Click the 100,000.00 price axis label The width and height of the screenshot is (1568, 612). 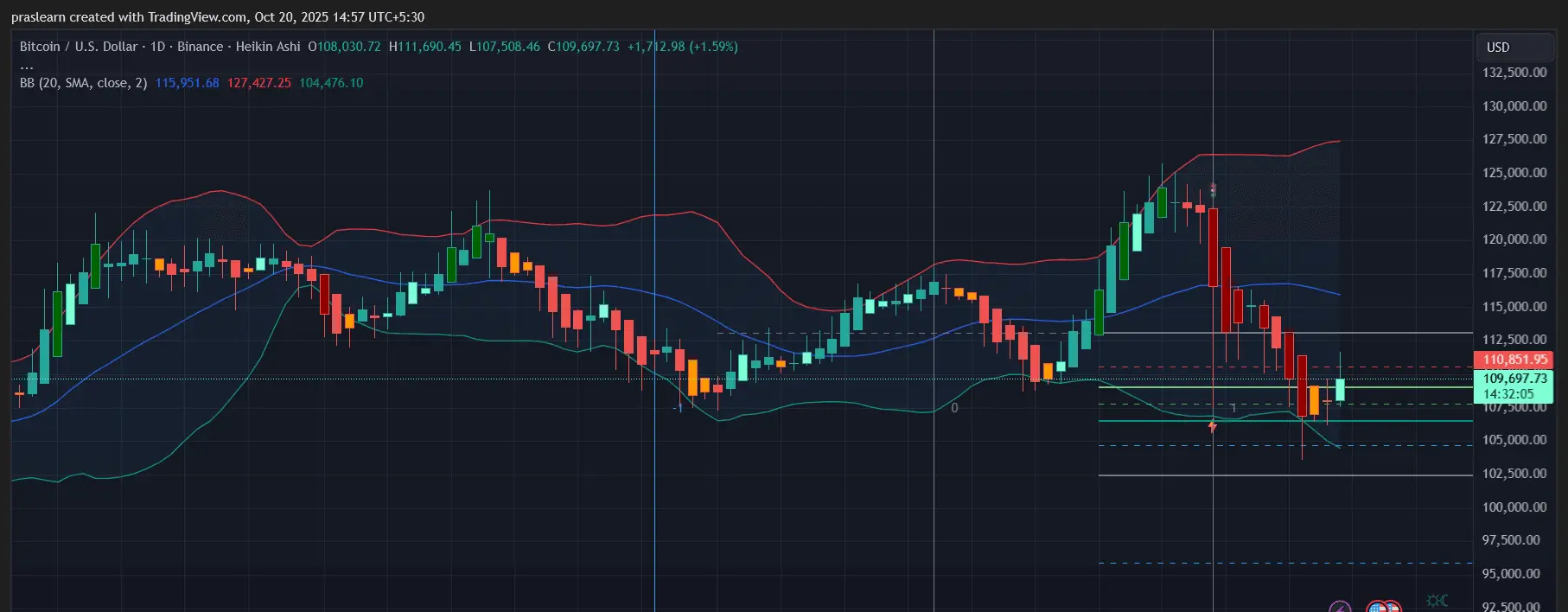(1514, 507)
